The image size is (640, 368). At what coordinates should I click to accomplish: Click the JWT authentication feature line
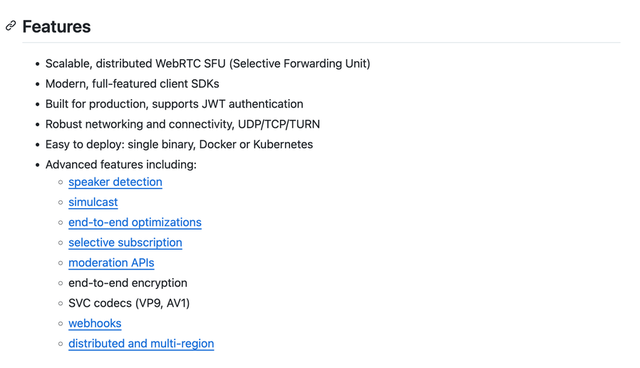point(174,104)
